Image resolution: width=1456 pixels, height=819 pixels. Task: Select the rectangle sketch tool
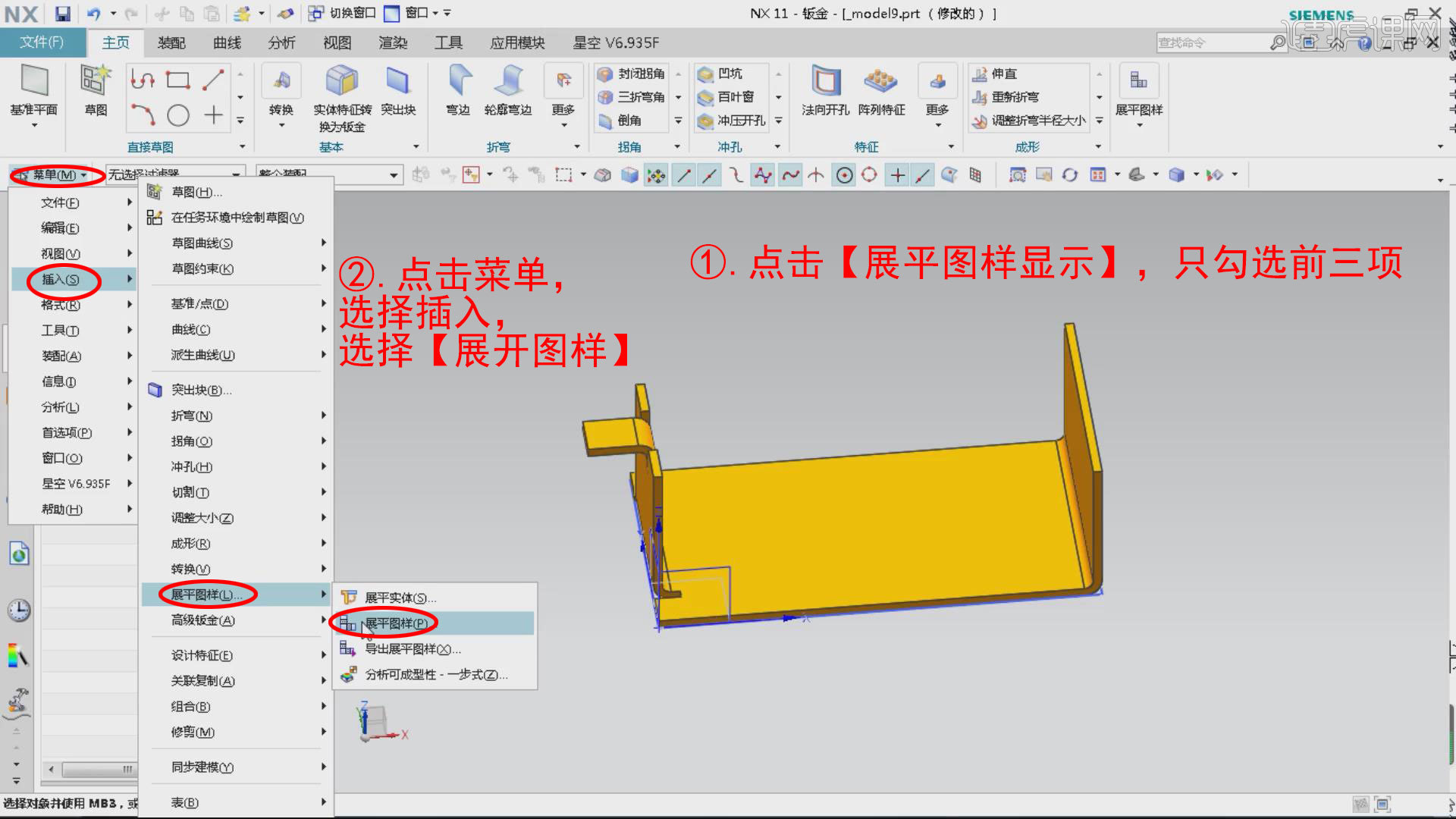click(178, 80)
